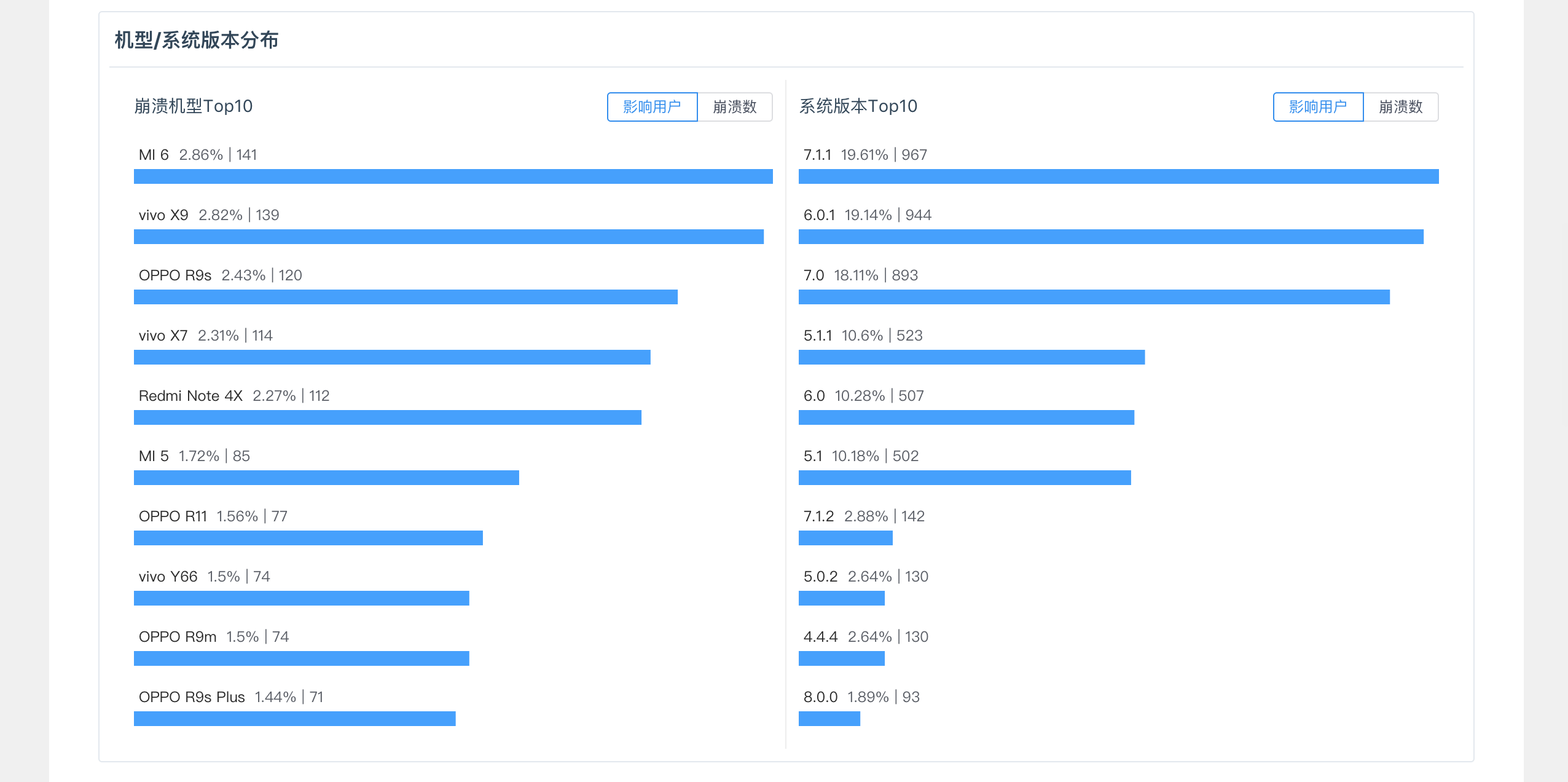This screenshot has height=782, width=1568.
Task: Click the 机型/系统版本分布 panel heading
Action: (197, 41)
